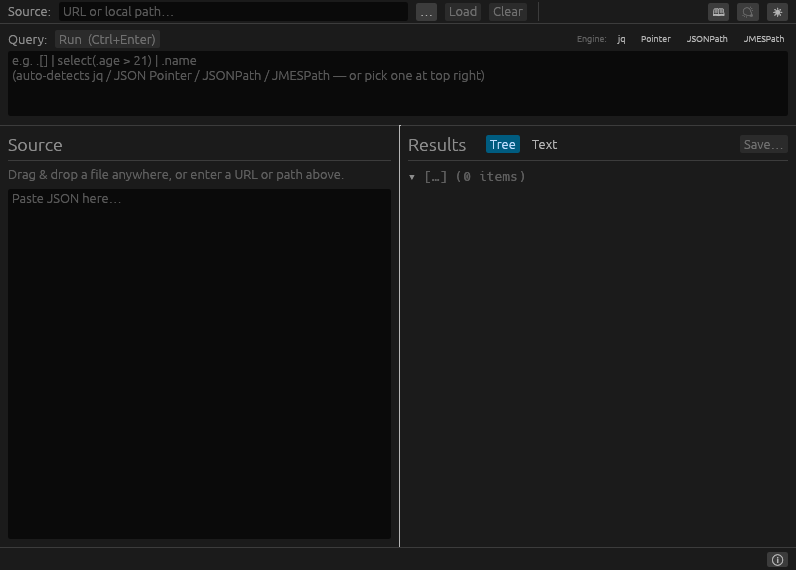Click the Paste JSON here text area
The height and width of the screenshot is (570, 796).
pyautogui.click(x=200, y=364)
